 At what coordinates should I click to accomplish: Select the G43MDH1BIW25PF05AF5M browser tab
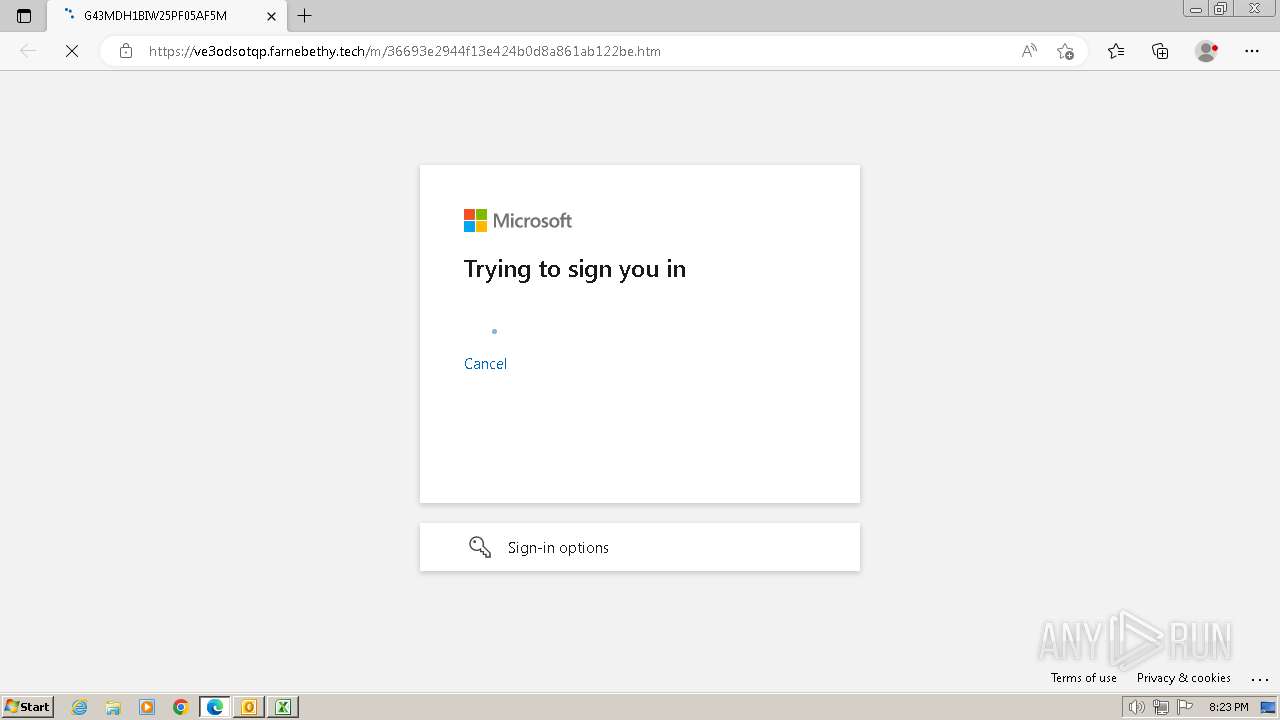tap(166, 16)
